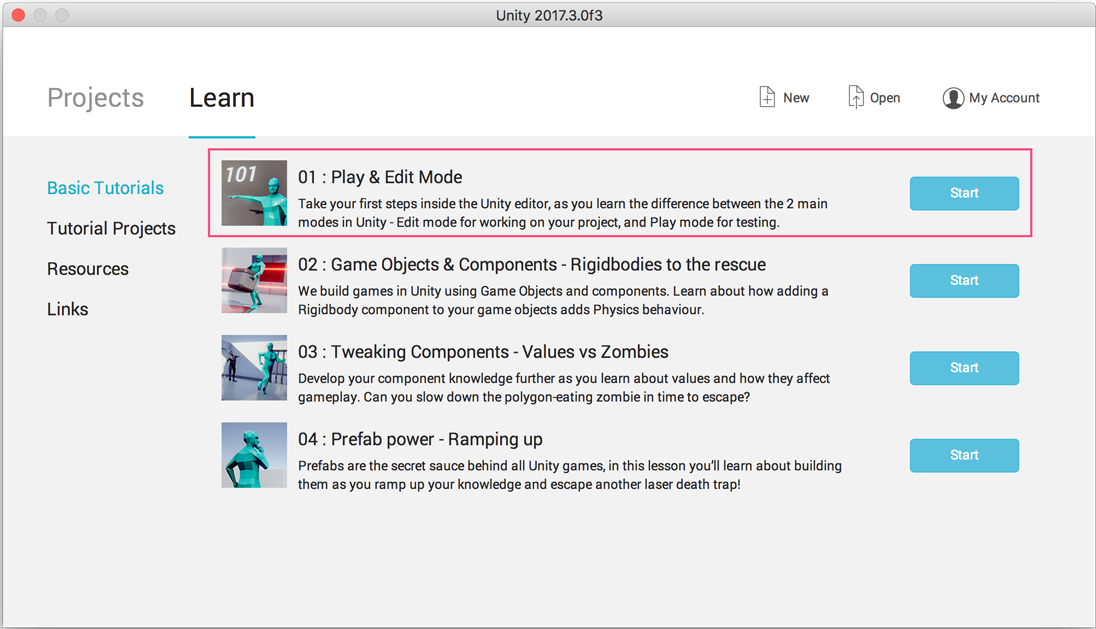Click the Open project file icon
The image size is (1096, 629).
pyautogui.click(x=856, y=97)
